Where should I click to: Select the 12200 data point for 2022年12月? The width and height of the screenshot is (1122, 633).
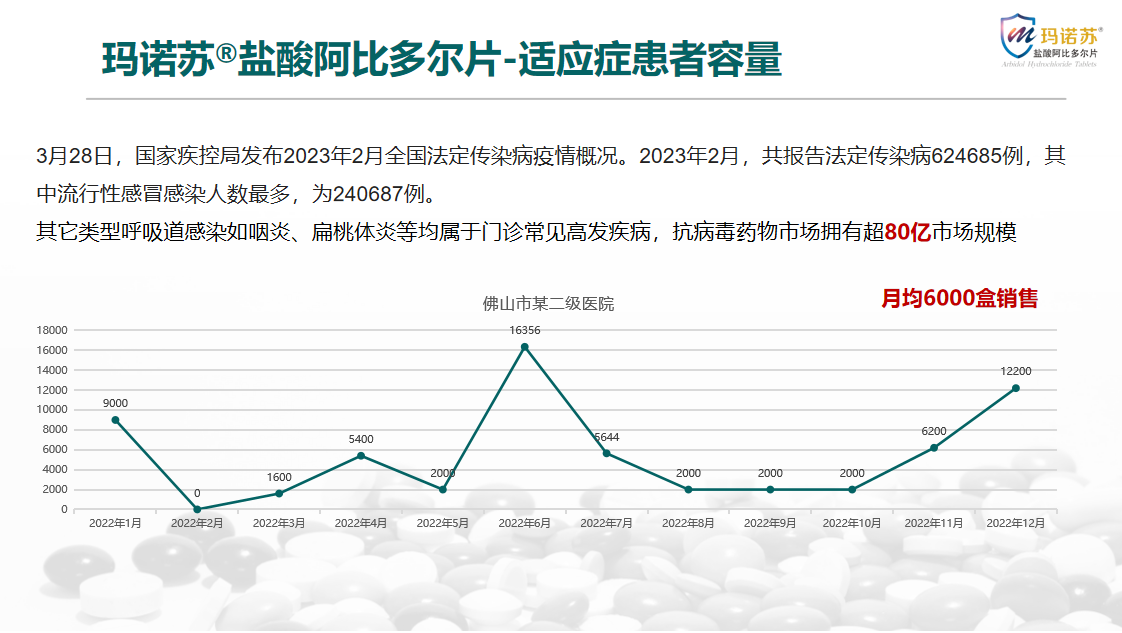coord(1016,388)
